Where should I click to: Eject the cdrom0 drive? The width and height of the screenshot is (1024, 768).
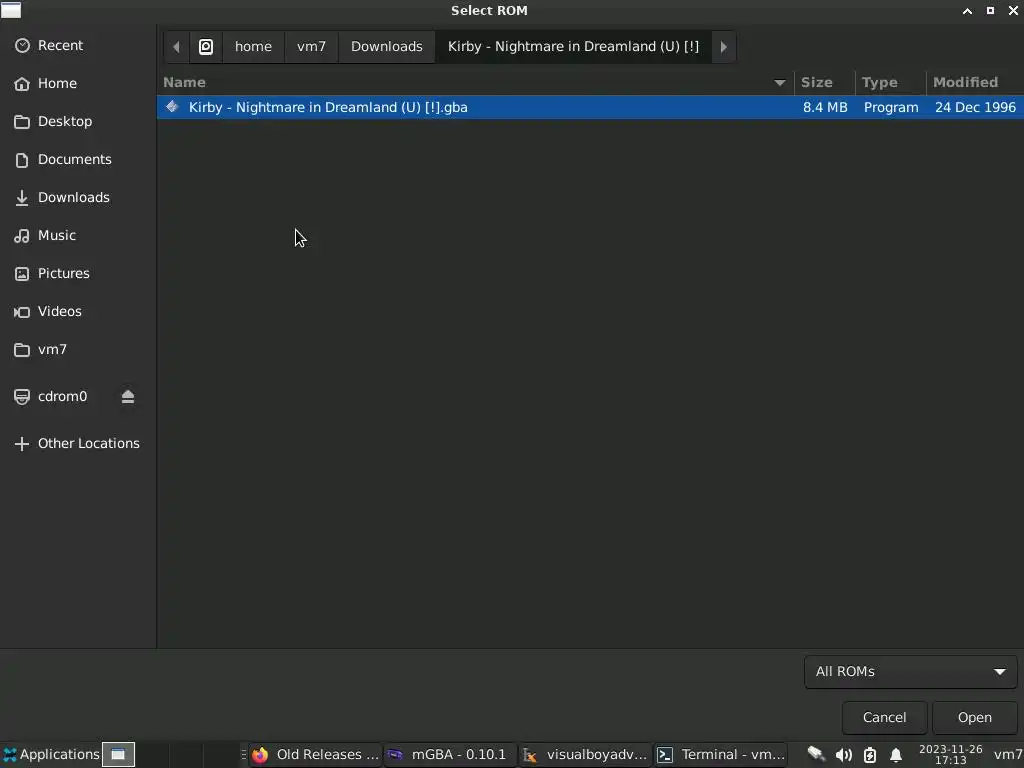[128, 396]
